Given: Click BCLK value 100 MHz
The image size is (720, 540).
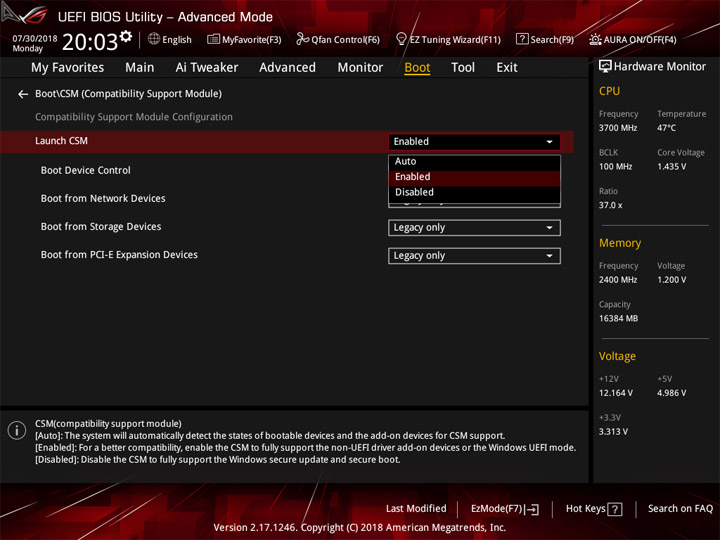Looking at the screenshot, I should pyautogui.click(x=616, y=167).
